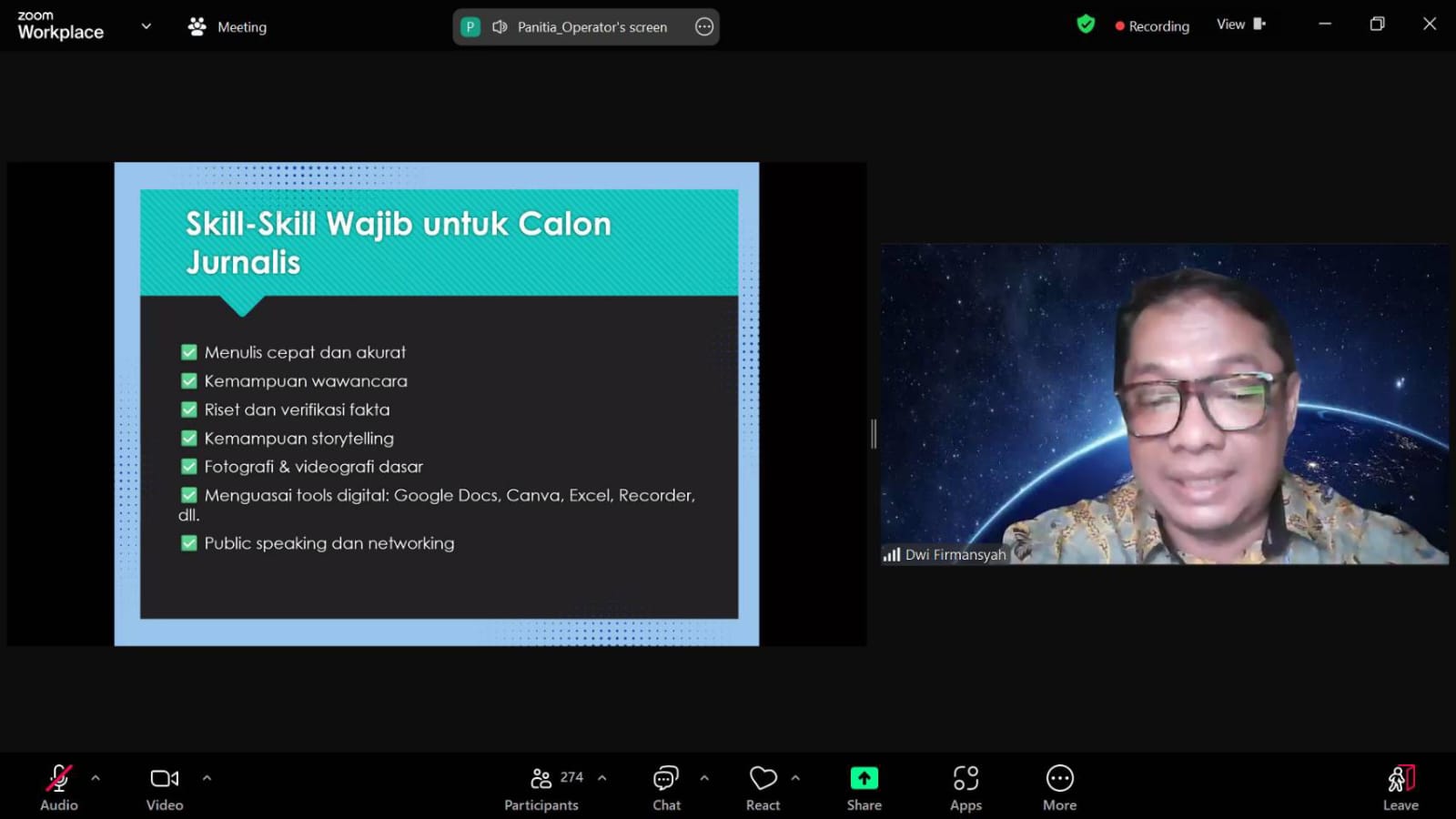Click Dwi Firmansyah name label

click(x=955, y=554)
